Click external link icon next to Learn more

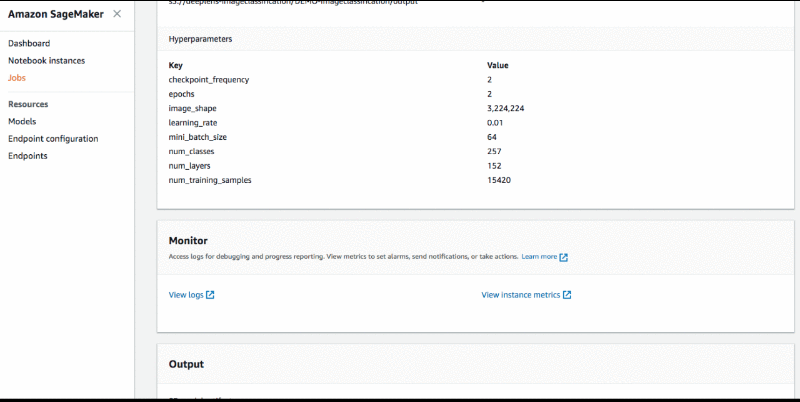click(x=564, y=257)
